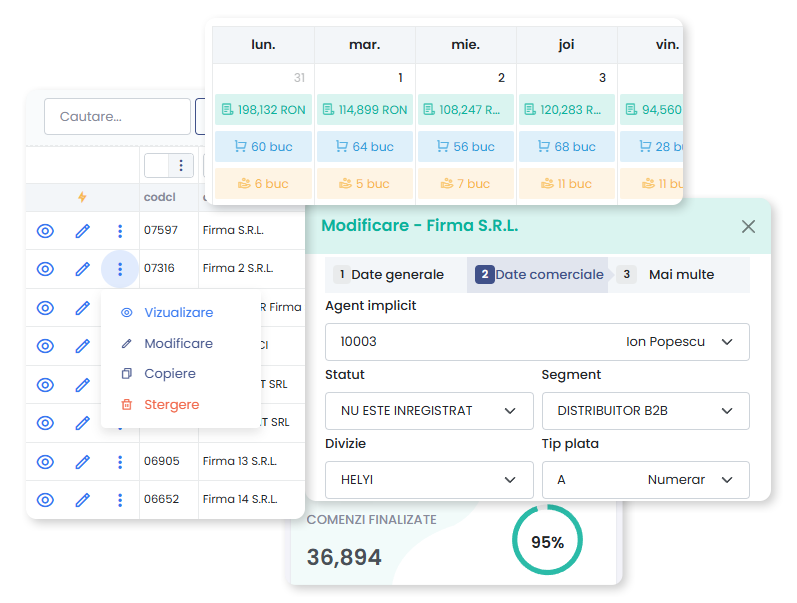Click the eye icon for row 06905
Screen dimensions: 797x603
45,462
